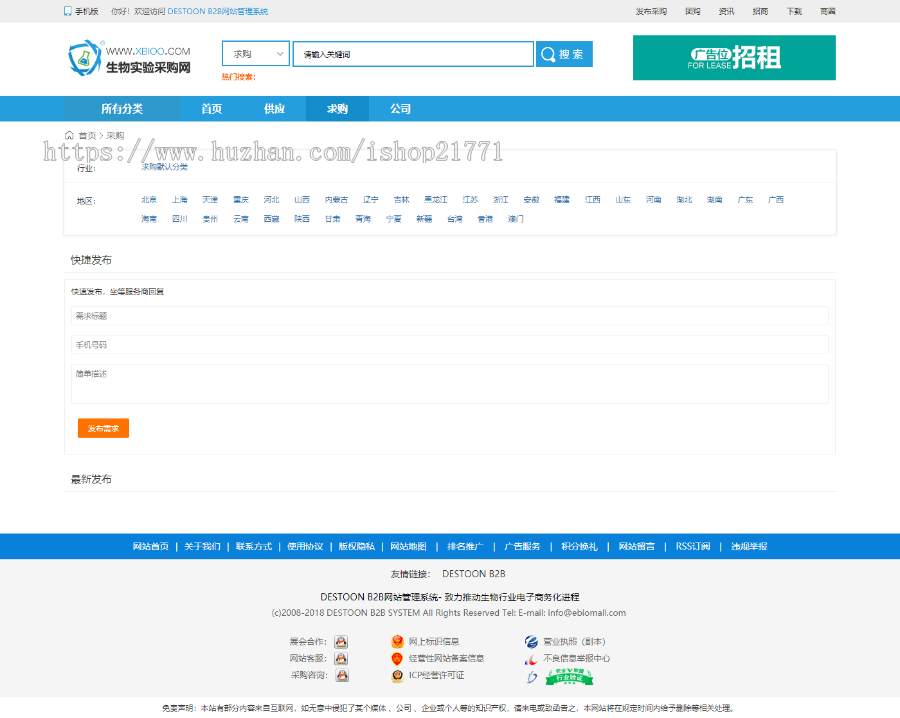The image size is (900, 718).
Task: Click the 采购咨询 QQ icon
Action: pos(340,674)
